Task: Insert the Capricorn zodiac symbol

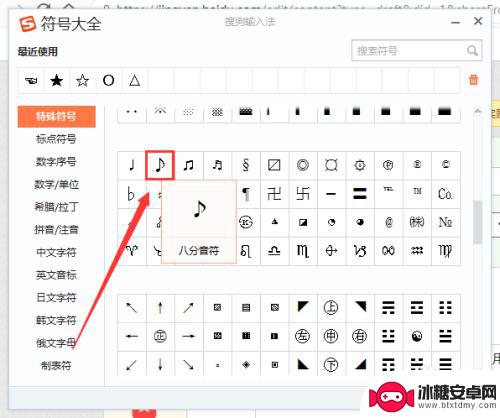Action: [x=360, y=251]
